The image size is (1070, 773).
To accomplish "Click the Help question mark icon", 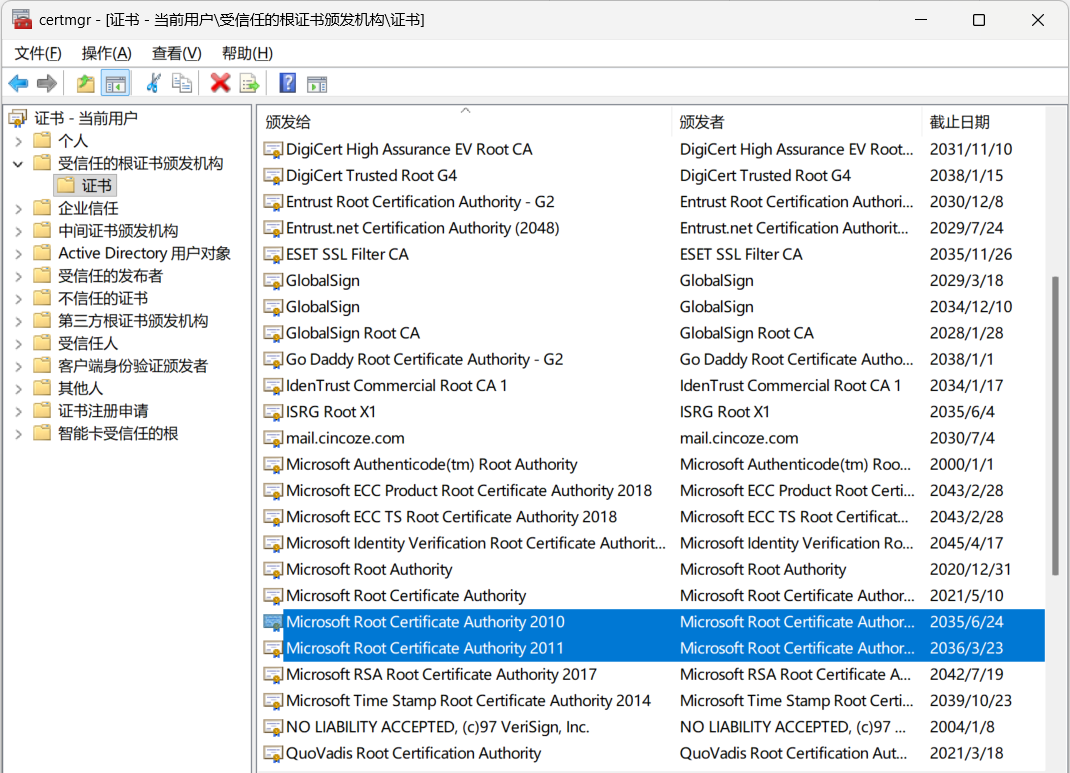I will (x=287, y=83).
